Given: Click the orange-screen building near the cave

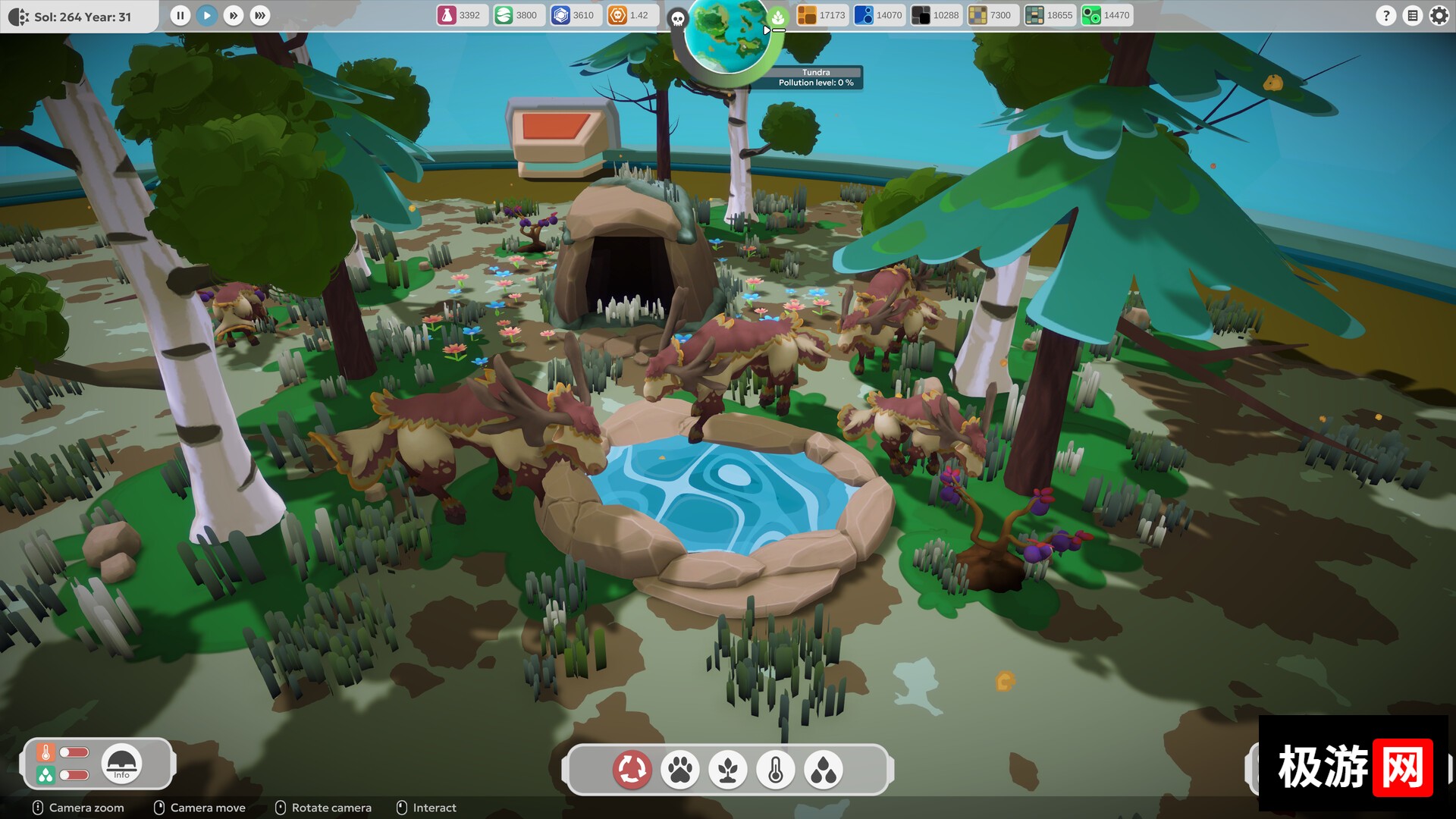Looking at the screenshot, I should [x=563, y=136].
